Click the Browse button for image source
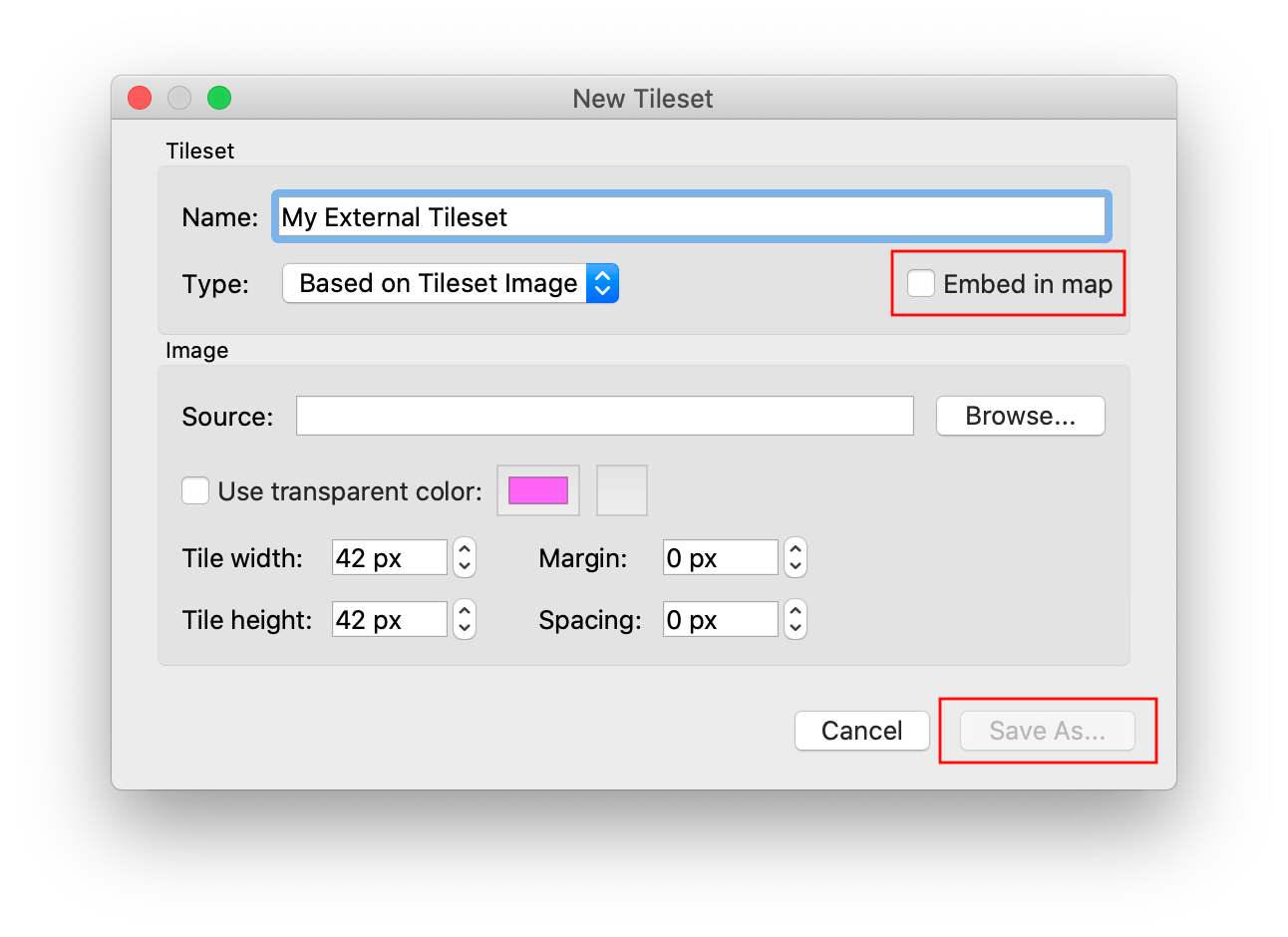Image resolution: width=1288 pixels, height=937 pixels. pos(1020,416)
